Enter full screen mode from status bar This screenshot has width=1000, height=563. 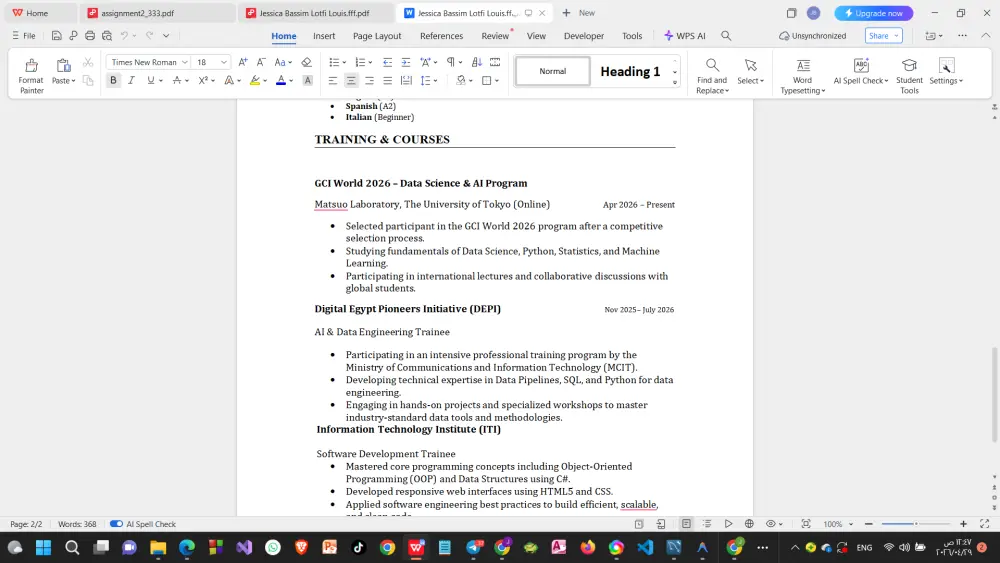(985, 523)
